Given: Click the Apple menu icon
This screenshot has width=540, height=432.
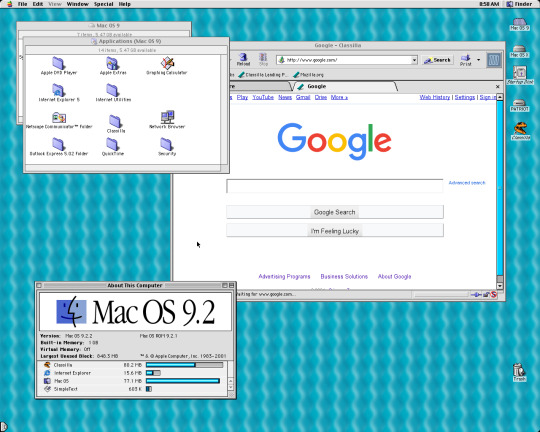Looking at the screenshot, I should pos(9,4).
